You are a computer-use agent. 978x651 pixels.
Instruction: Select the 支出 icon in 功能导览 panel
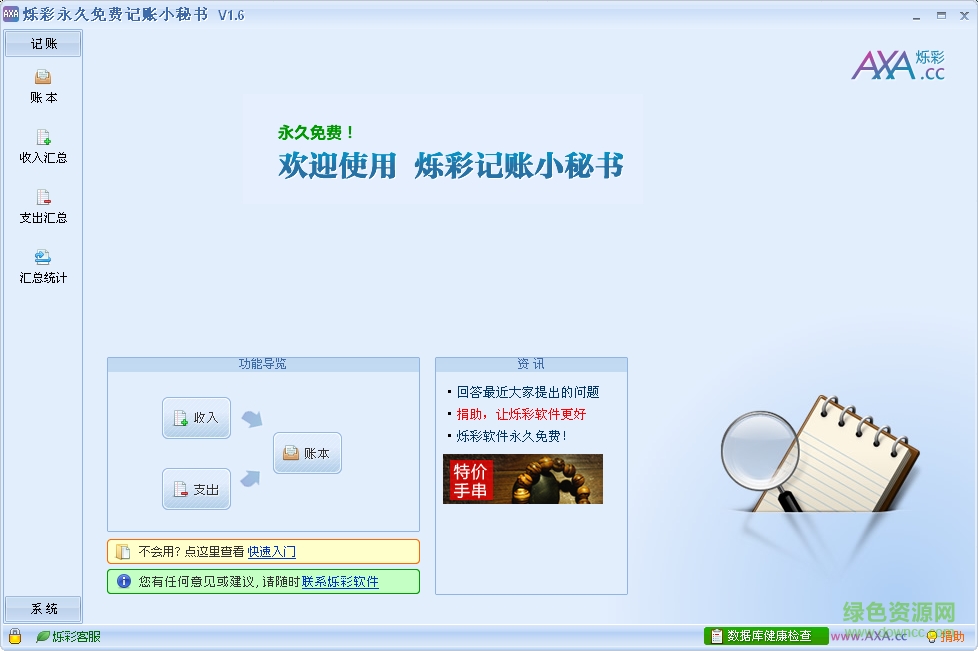click(195, 488)
